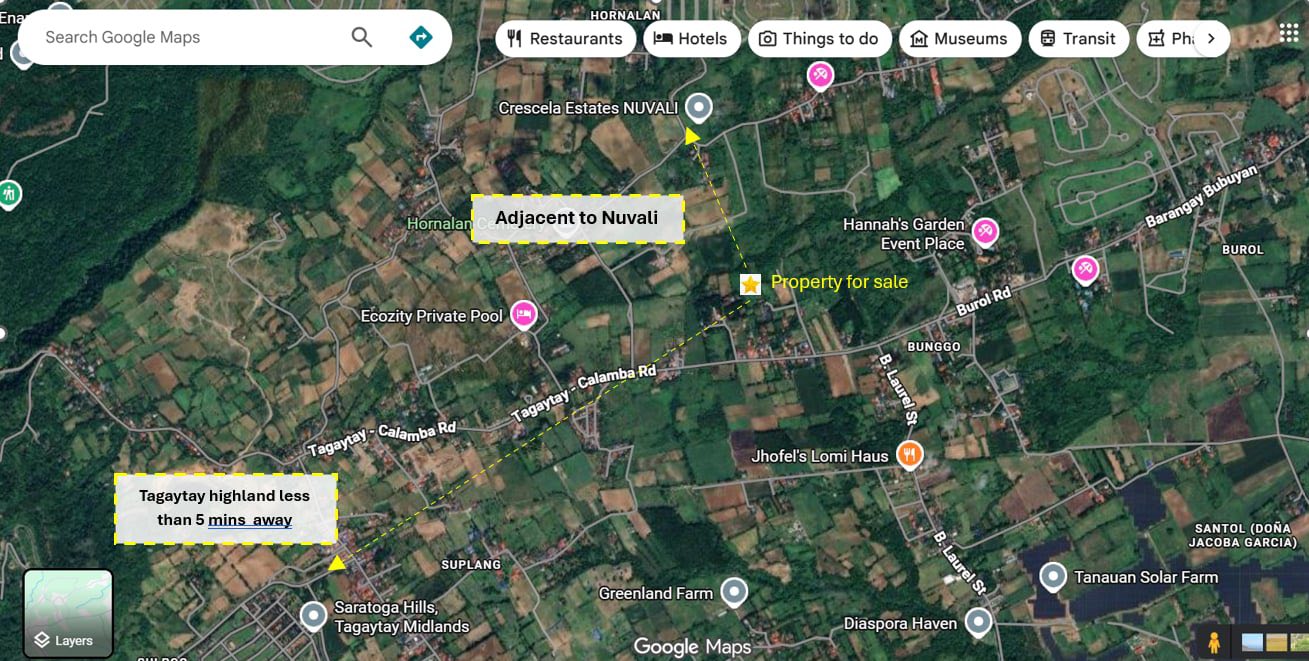This screenshot has height=661, width=1309.
Task: Pick up the yellow Pegman Street View icon
Action: (x=1214, y=642)
